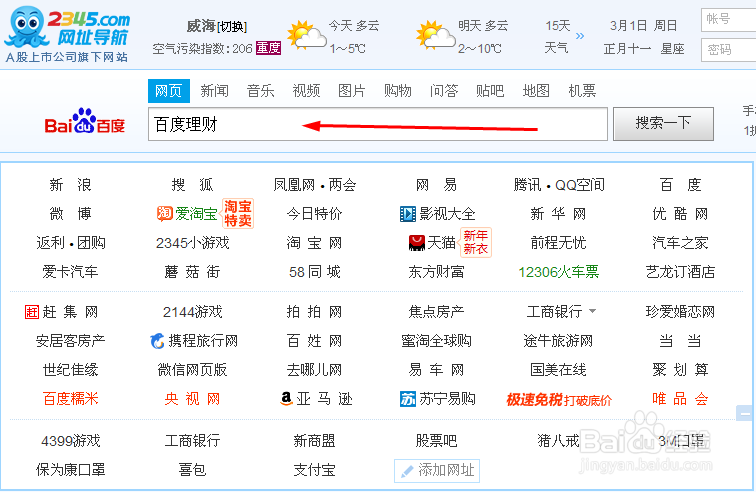Open the 12306火车票 link
This screenshot has height=492, width=756.
tap(558, 272)
